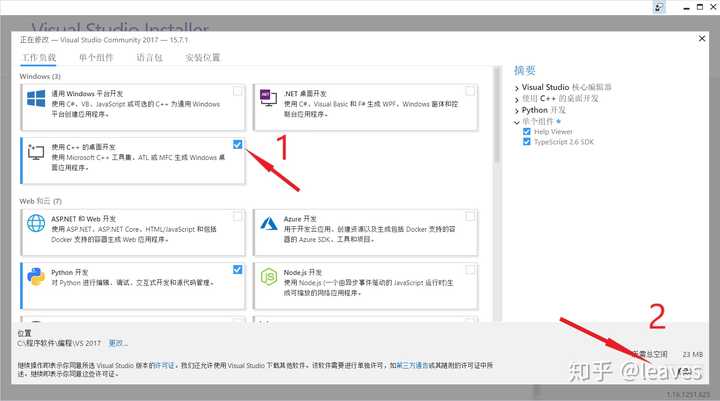Viewport: 720px width, 401px height.
Task: Click the install path C:\程序软件\编程\VS 2017 text
Action: [x=59, y=343]
